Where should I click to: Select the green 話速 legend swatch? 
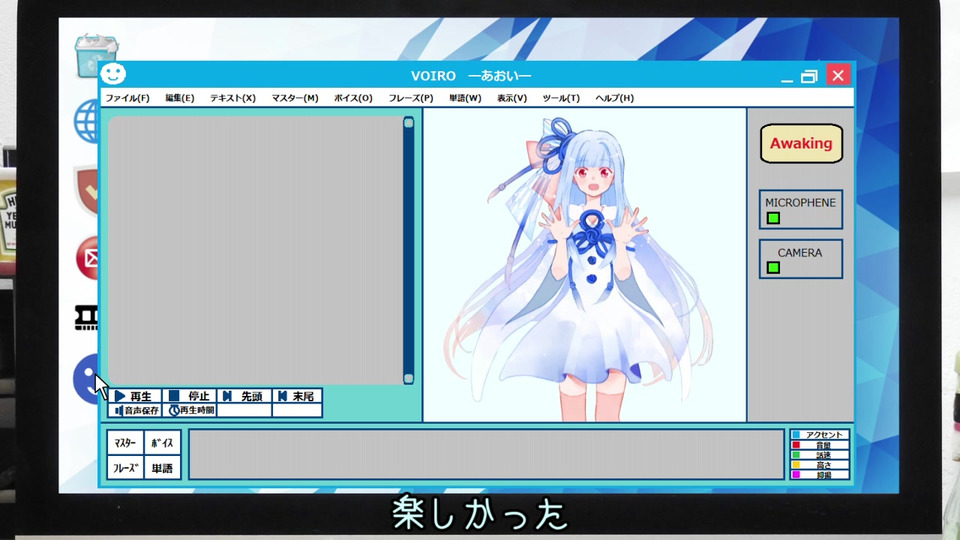click(x=796, y=455)
